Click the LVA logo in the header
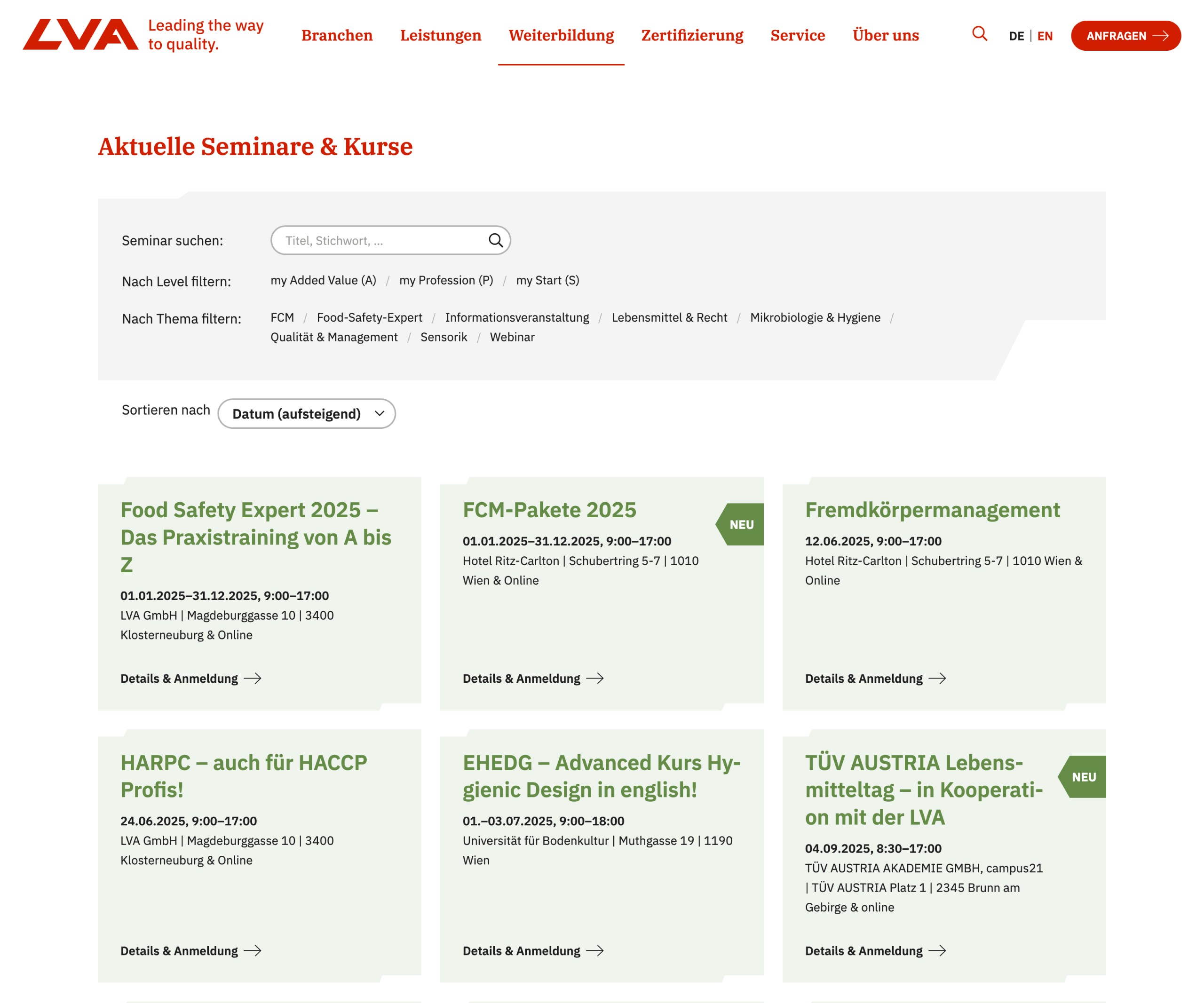 80,34
